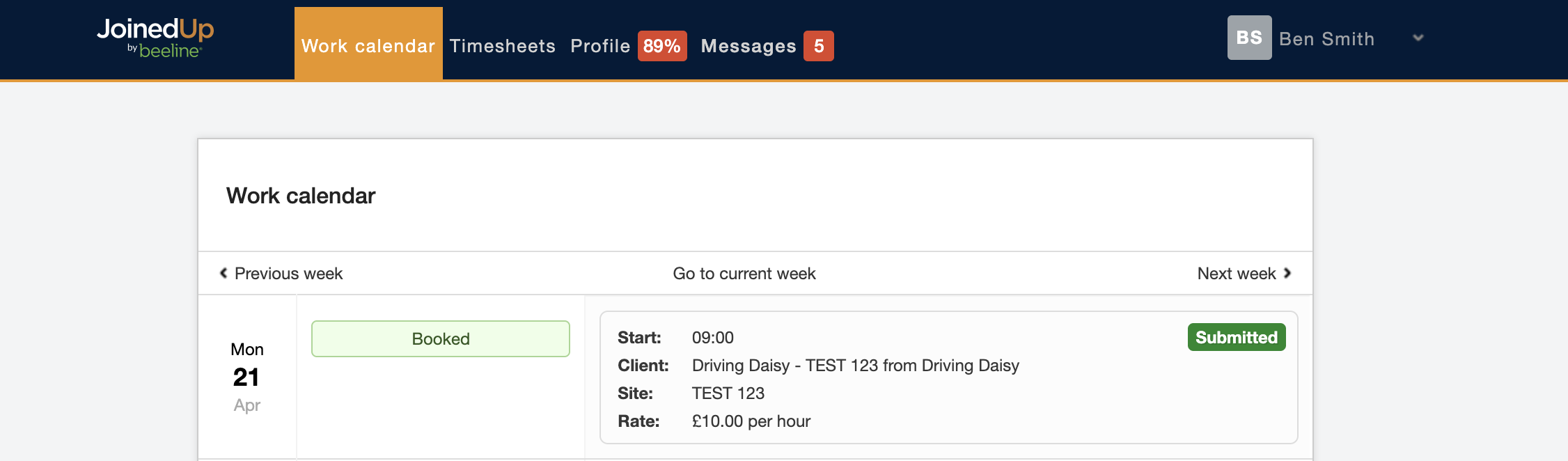Click the BS user avatar
Image resolution: width=1568 pixels, height=461 pixels.
[x=1249, y=38]
